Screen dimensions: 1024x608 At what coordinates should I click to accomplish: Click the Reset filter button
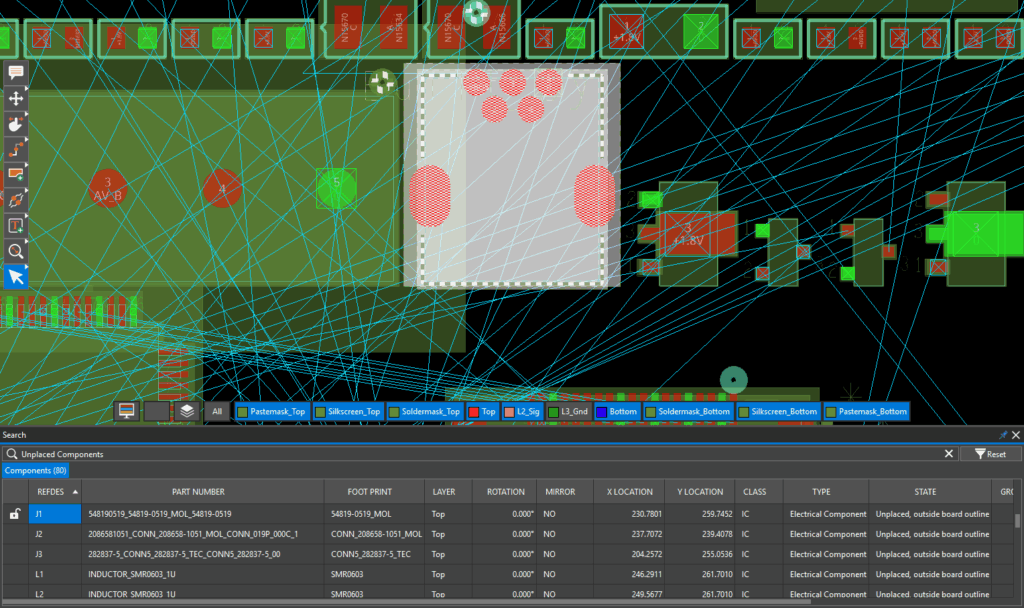[x=990, y=453]
